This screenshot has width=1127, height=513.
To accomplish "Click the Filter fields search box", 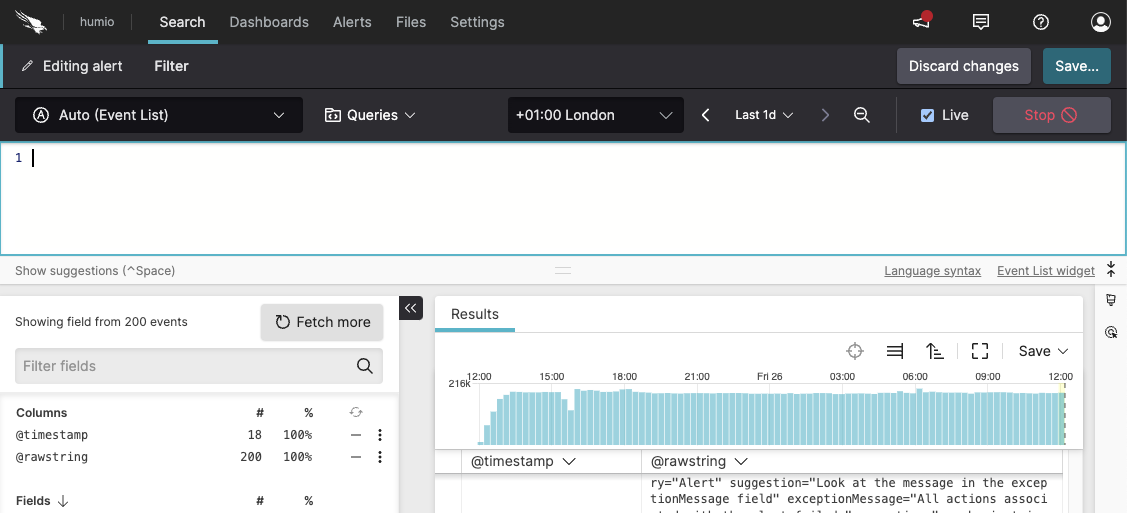I will tap(185, 366).
